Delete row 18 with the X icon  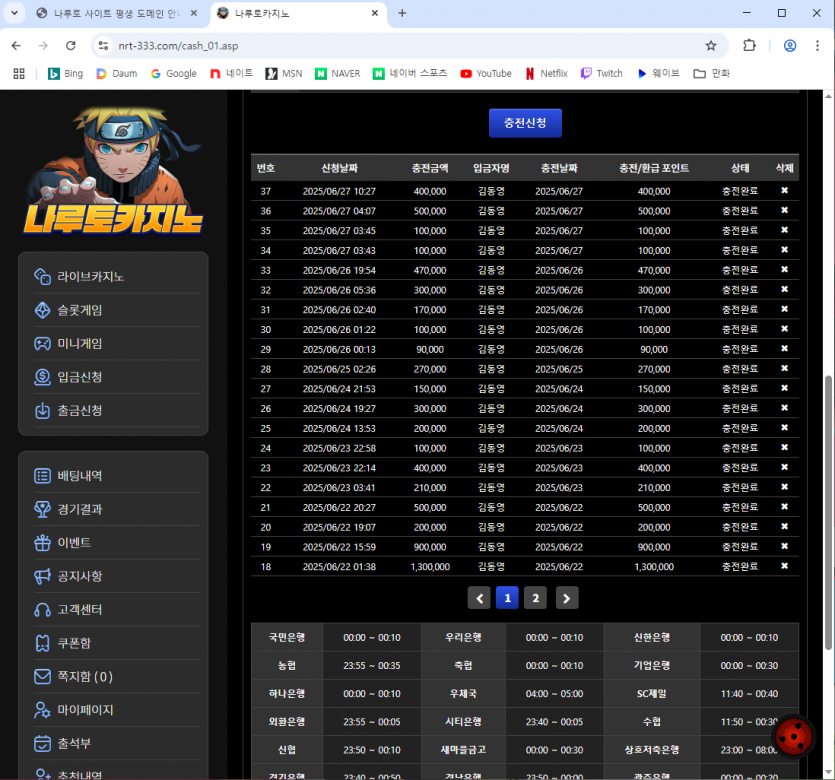tap(784, 566)
